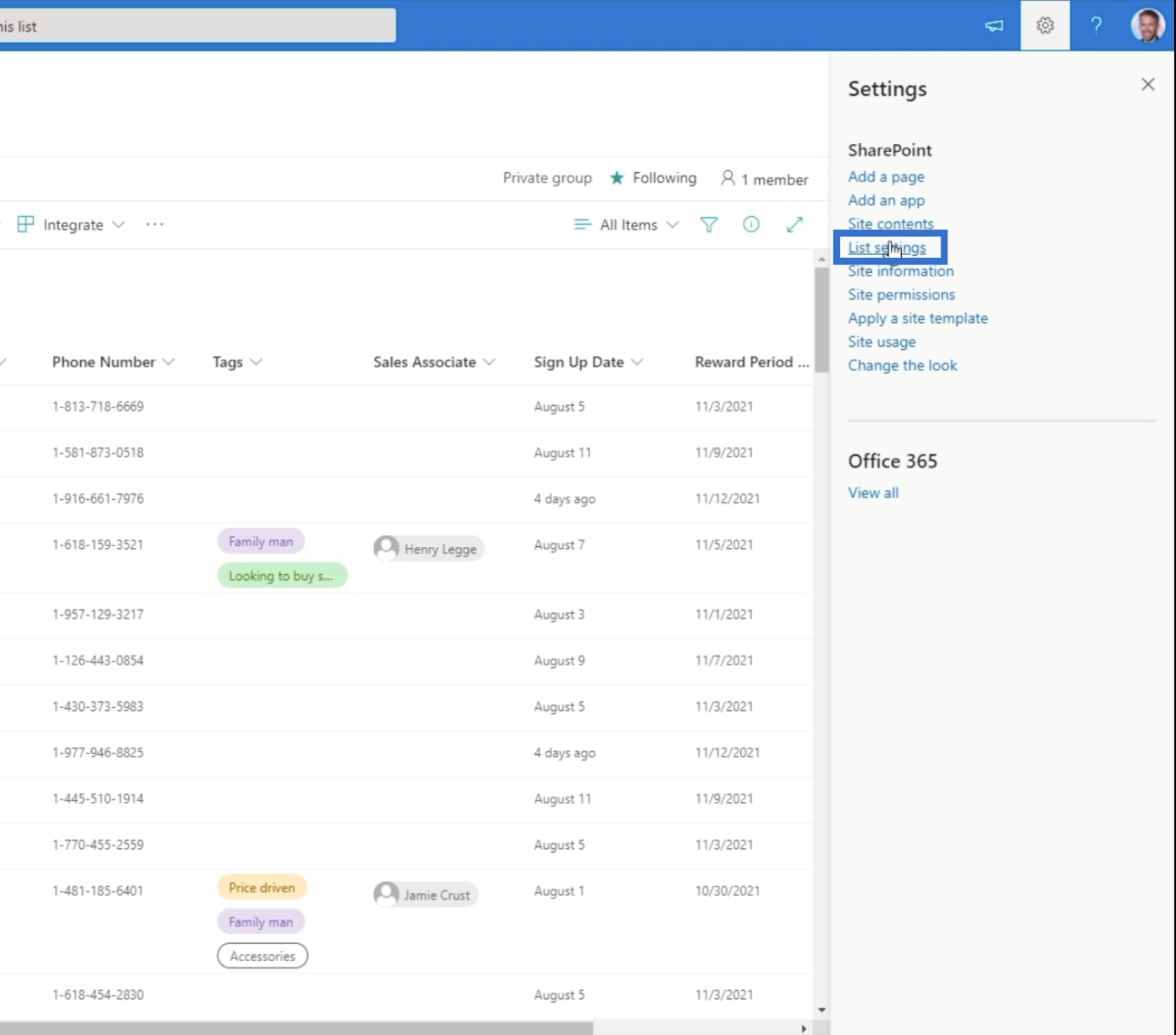Screen dimensions: 1176x1035
Task: Click the megaphone notifications icon
Action: tap(994, 26)
